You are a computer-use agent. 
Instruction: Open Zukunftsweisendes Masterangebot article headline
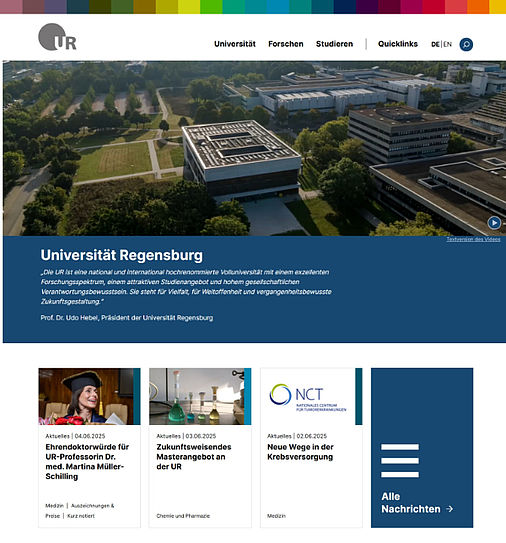pyautogui.click(x=194, y=456)
